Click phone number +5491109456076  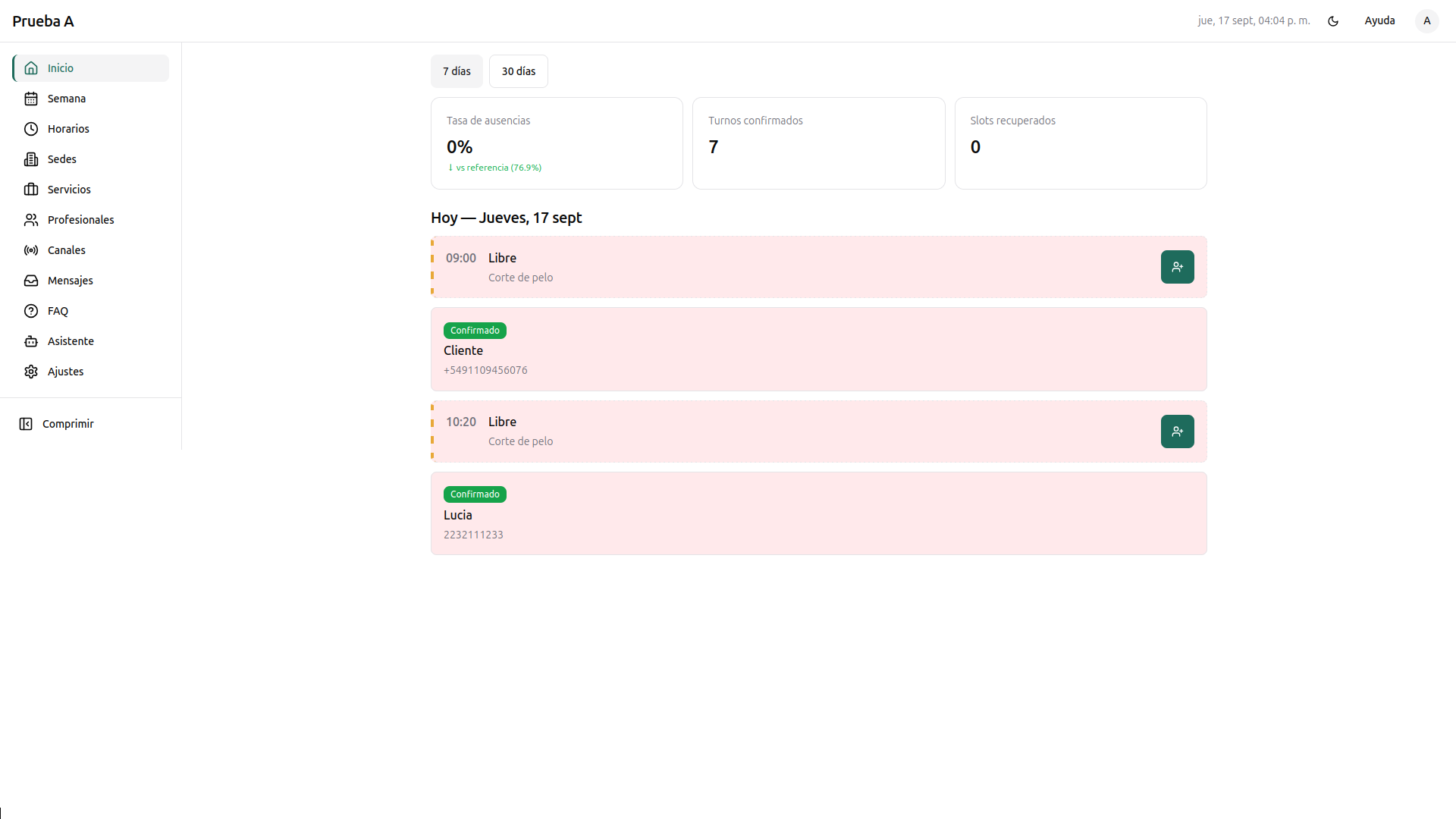(x=485, y=370)
